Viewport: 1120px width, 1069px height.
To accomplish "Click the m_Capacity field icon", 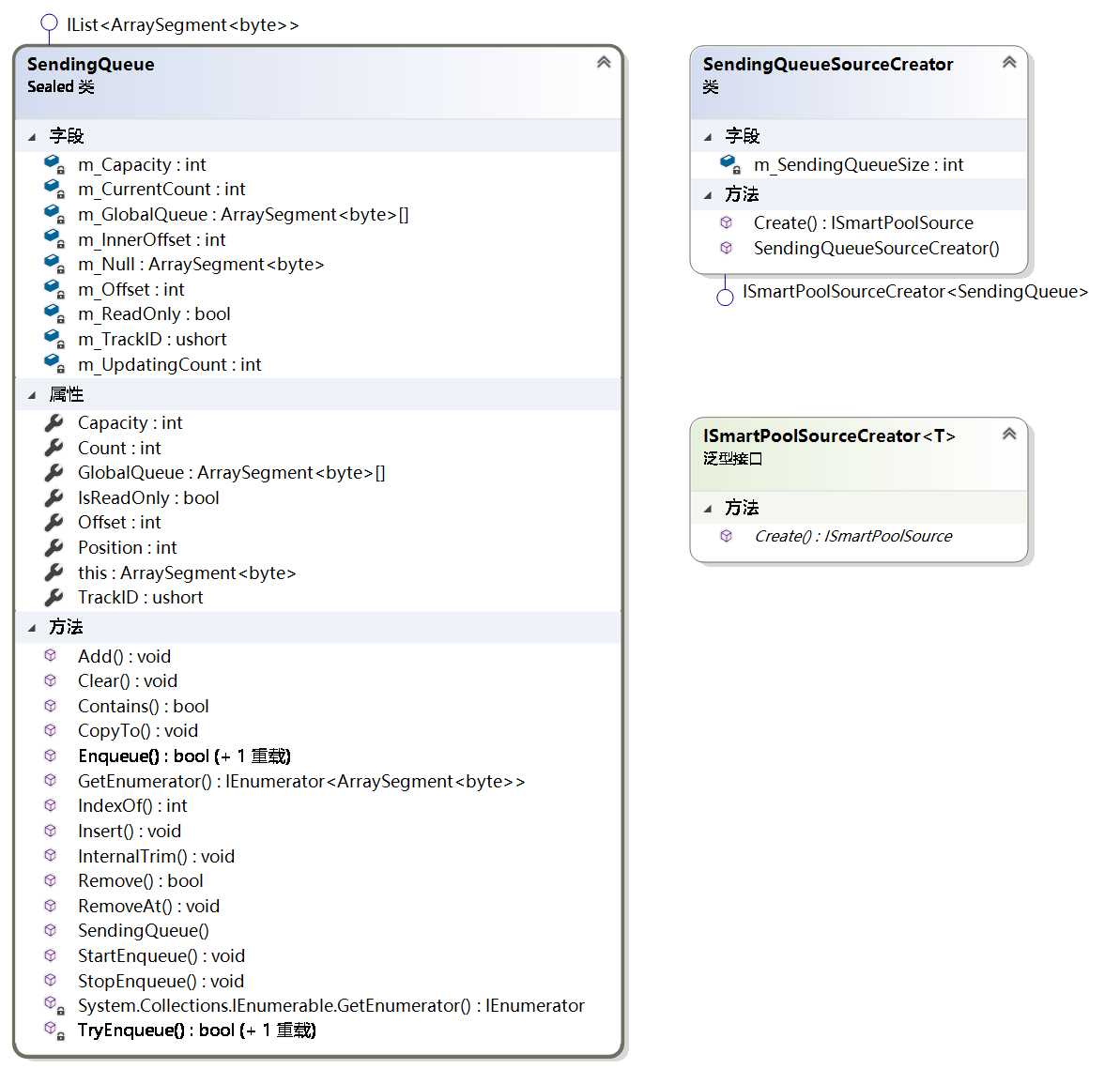I will pyautogui.click(x=54, y=164).
